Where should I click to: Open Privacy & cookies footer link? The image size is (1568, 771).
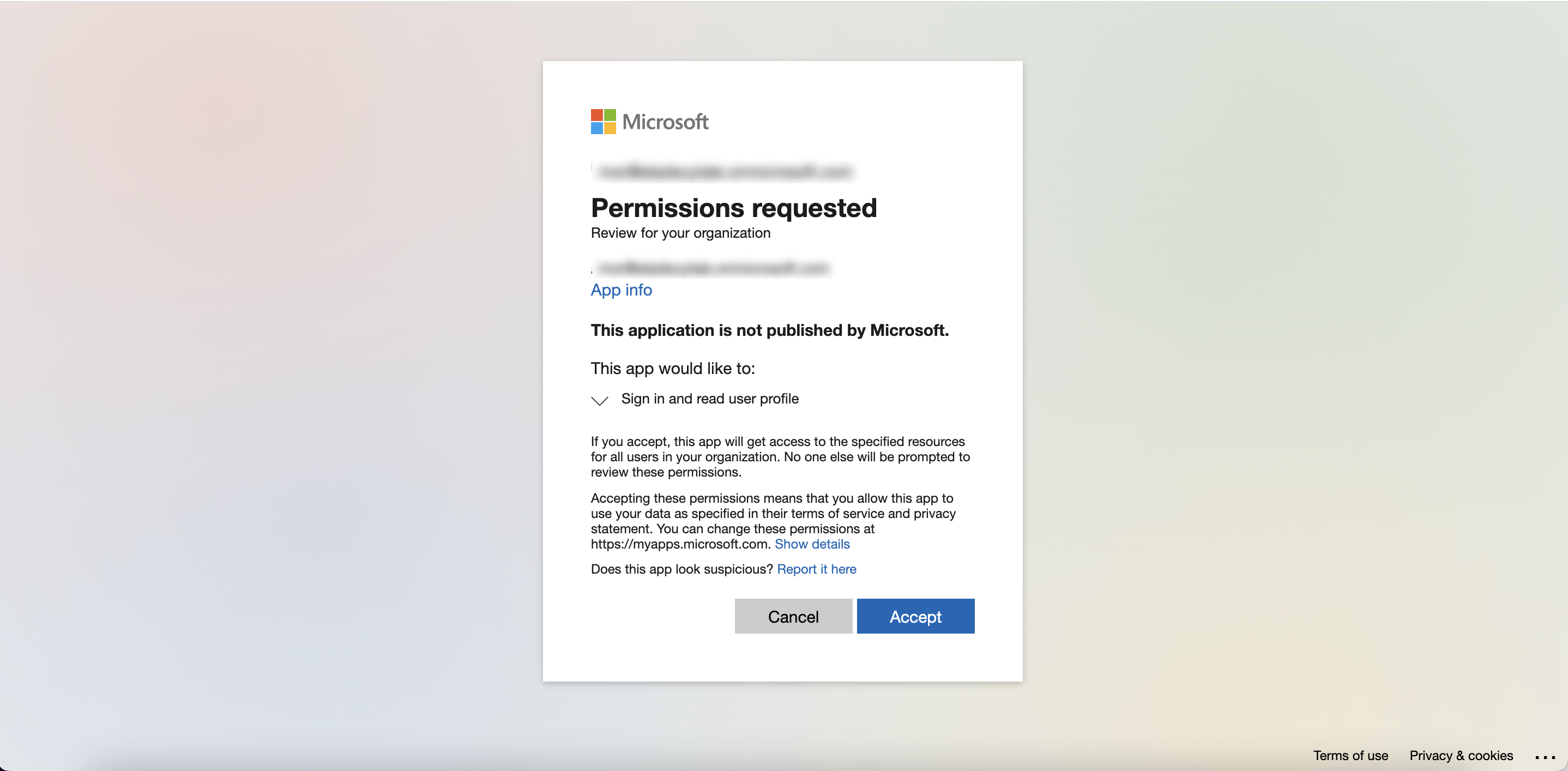(1461, 755)
